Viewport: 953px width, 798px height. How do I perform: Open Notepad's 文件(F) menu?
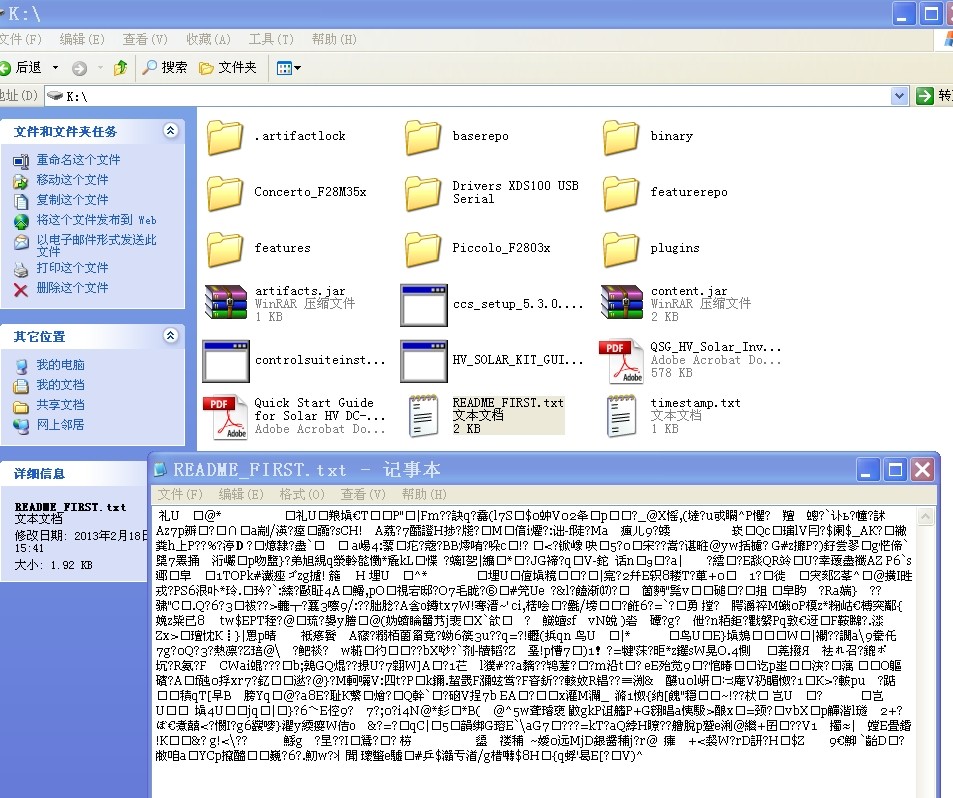point(180,494)
